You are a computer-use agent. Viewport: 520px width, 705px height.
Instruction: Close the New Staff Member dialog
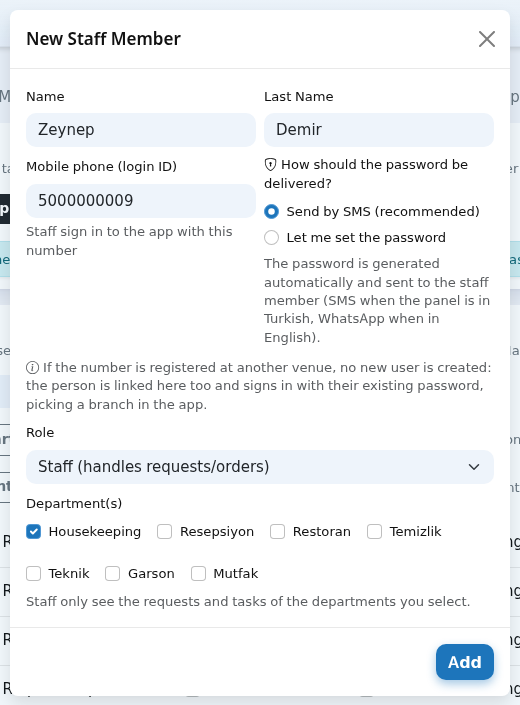[x=487, y=39]
